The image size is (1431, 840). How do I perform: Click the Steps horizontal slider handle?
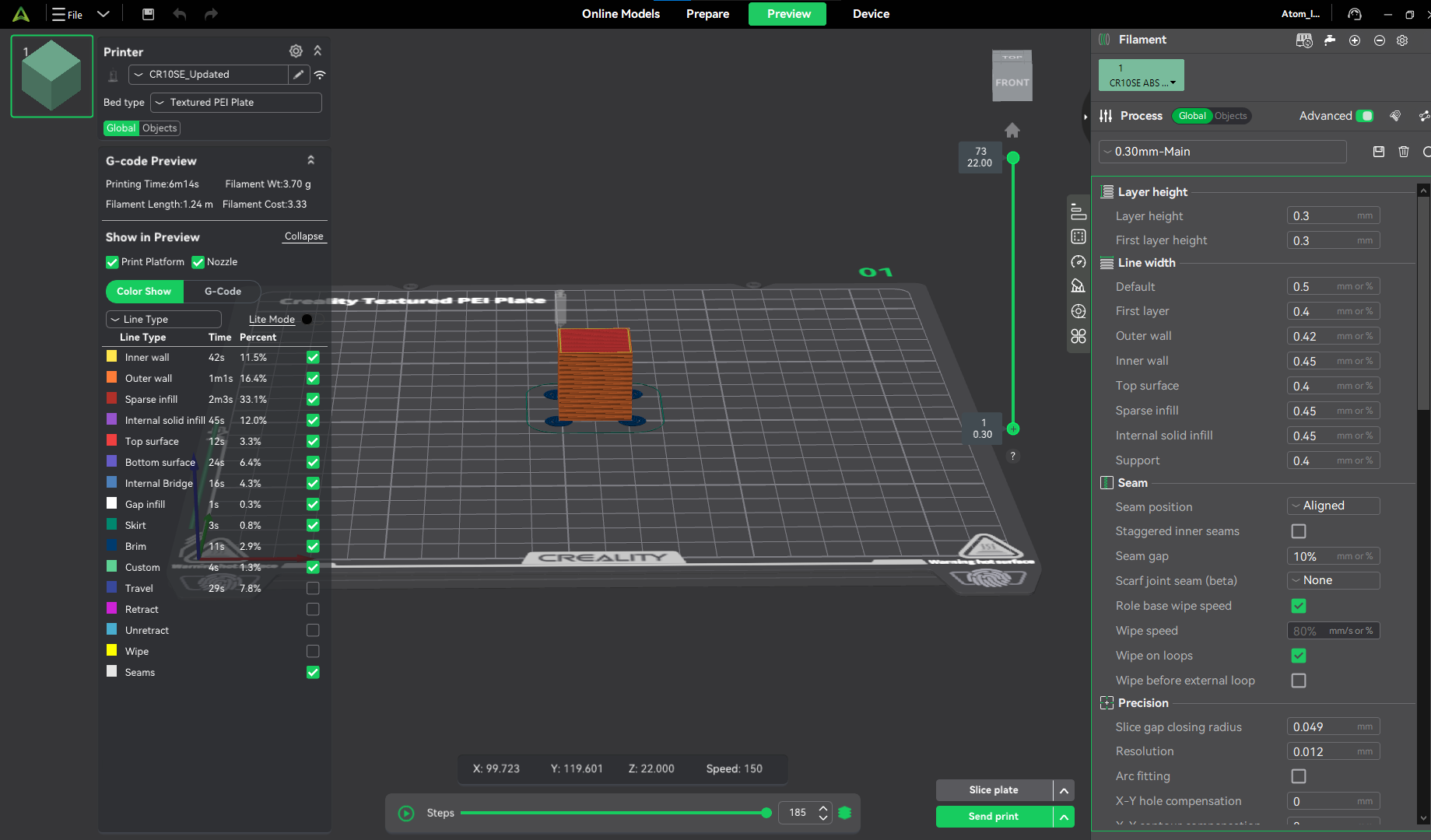(766, 813)
